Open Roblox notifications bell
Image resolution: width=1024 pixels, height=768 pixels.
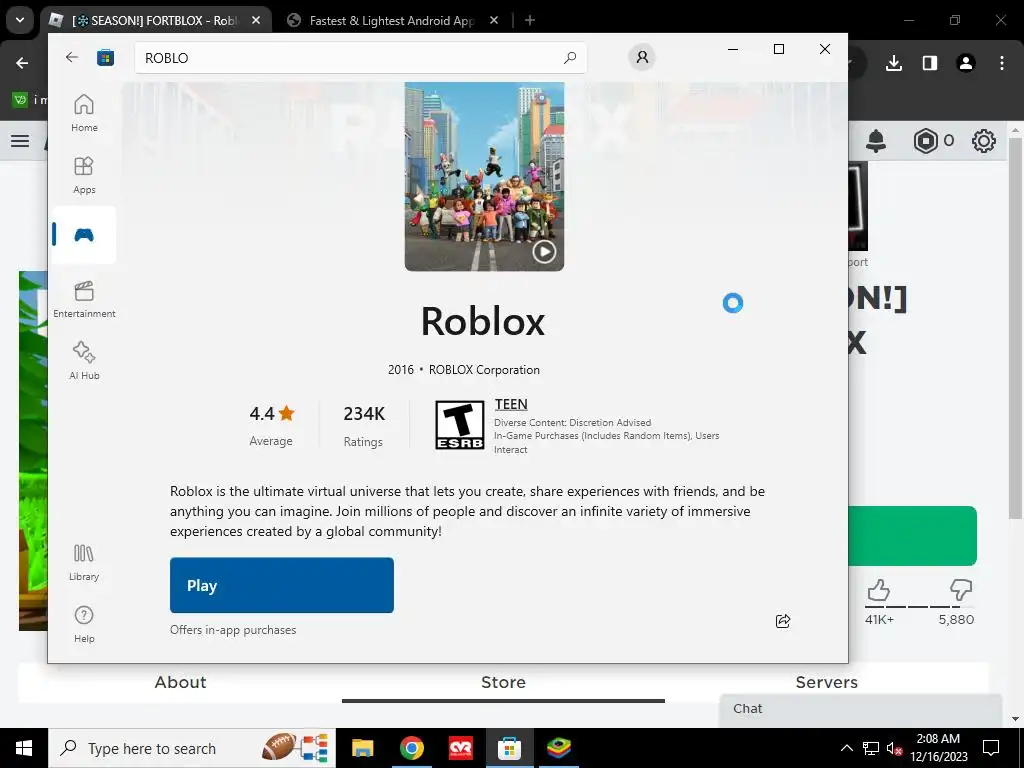(876, 140)
